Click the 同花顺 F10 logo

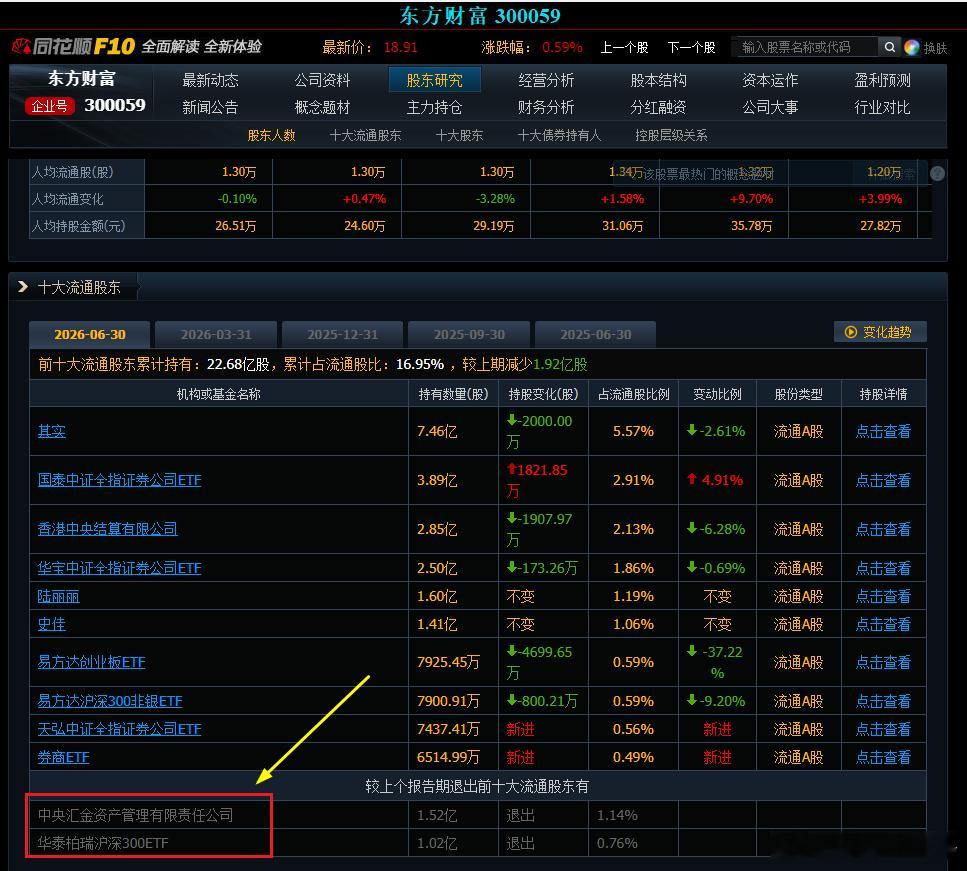pyautogui.click(x=74, y=46)
